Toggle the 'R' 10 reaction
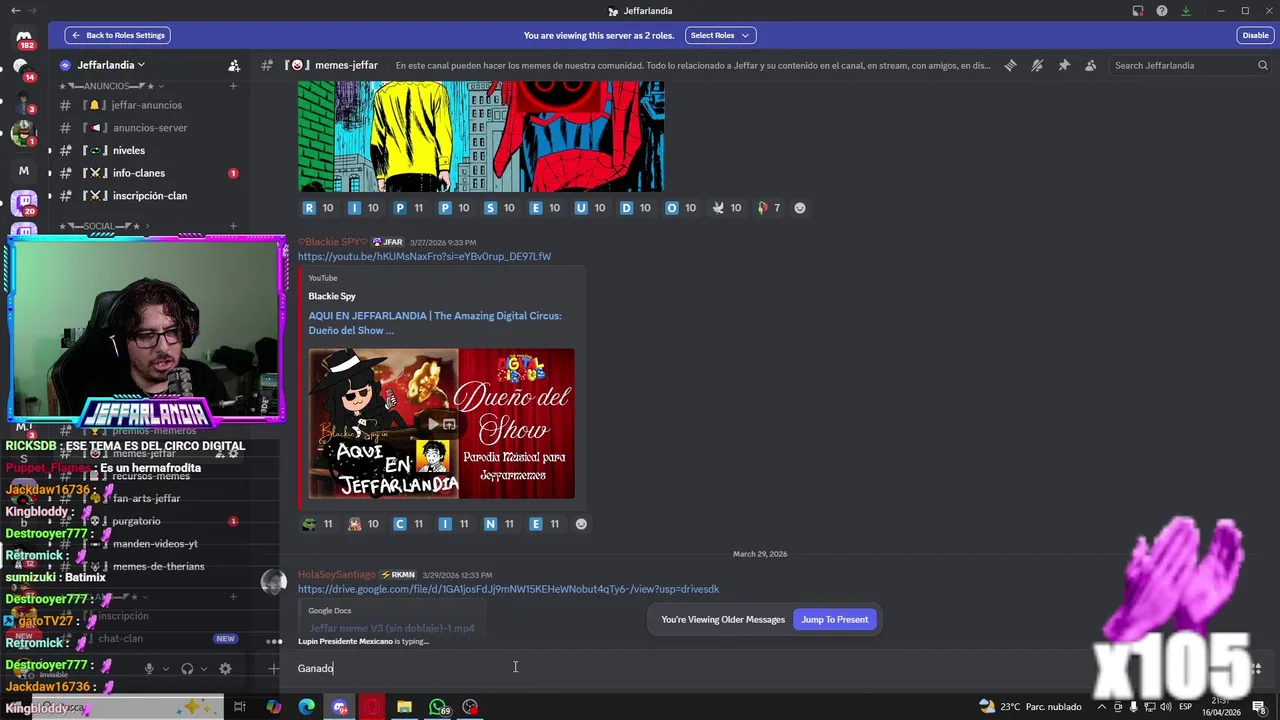 [318, 208]
